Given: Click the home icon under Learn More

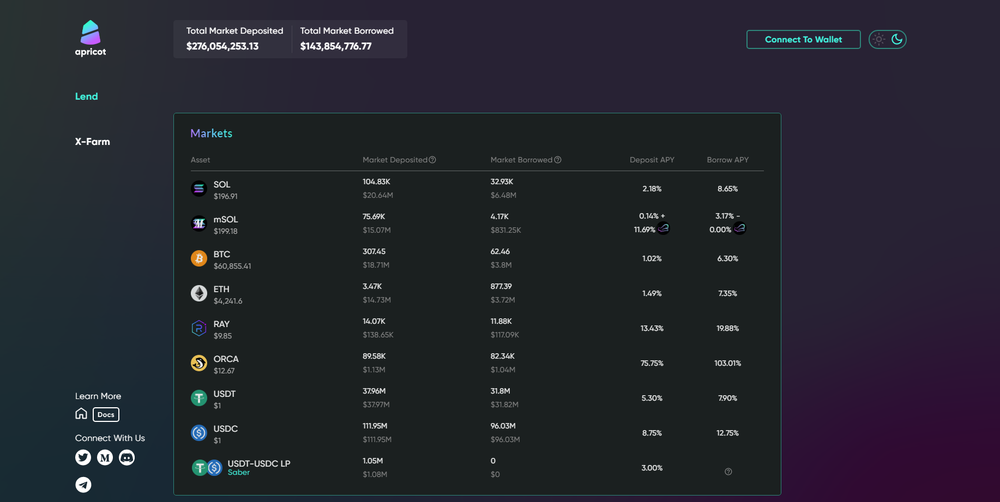Looking at the screenshot, I should coord(81,414).
